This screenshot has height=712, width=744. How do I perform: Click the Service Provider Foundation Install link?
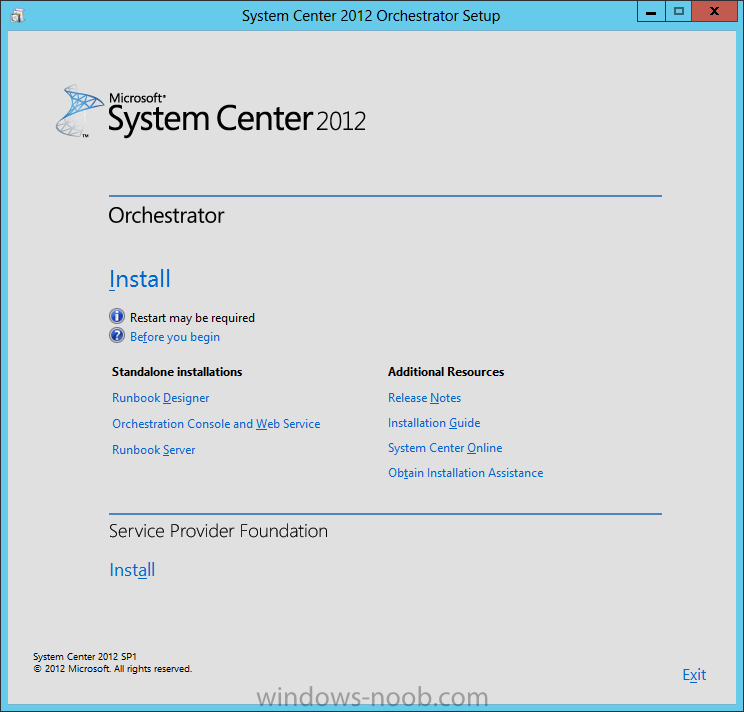(132, 570)
